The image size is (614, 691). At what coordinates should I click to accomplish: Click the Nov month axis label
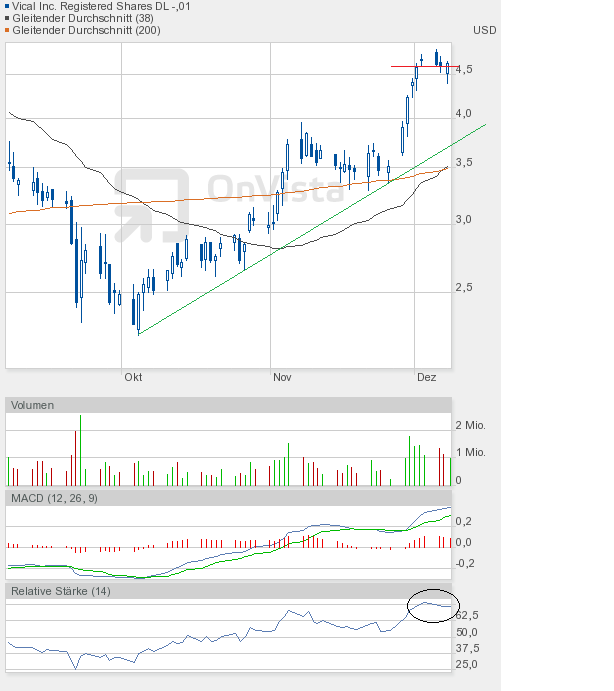282,377
